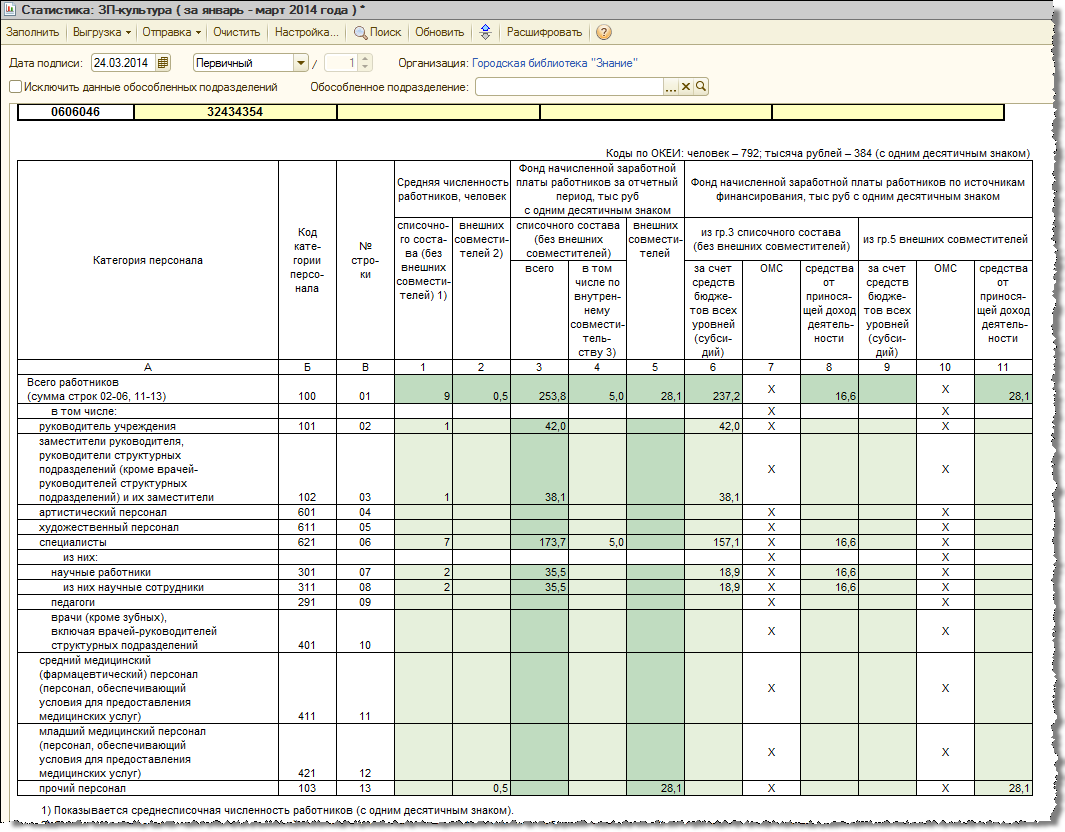Click the correction number stepper arrows
This screenshot has height=832, width=1065.
[365, 63]
